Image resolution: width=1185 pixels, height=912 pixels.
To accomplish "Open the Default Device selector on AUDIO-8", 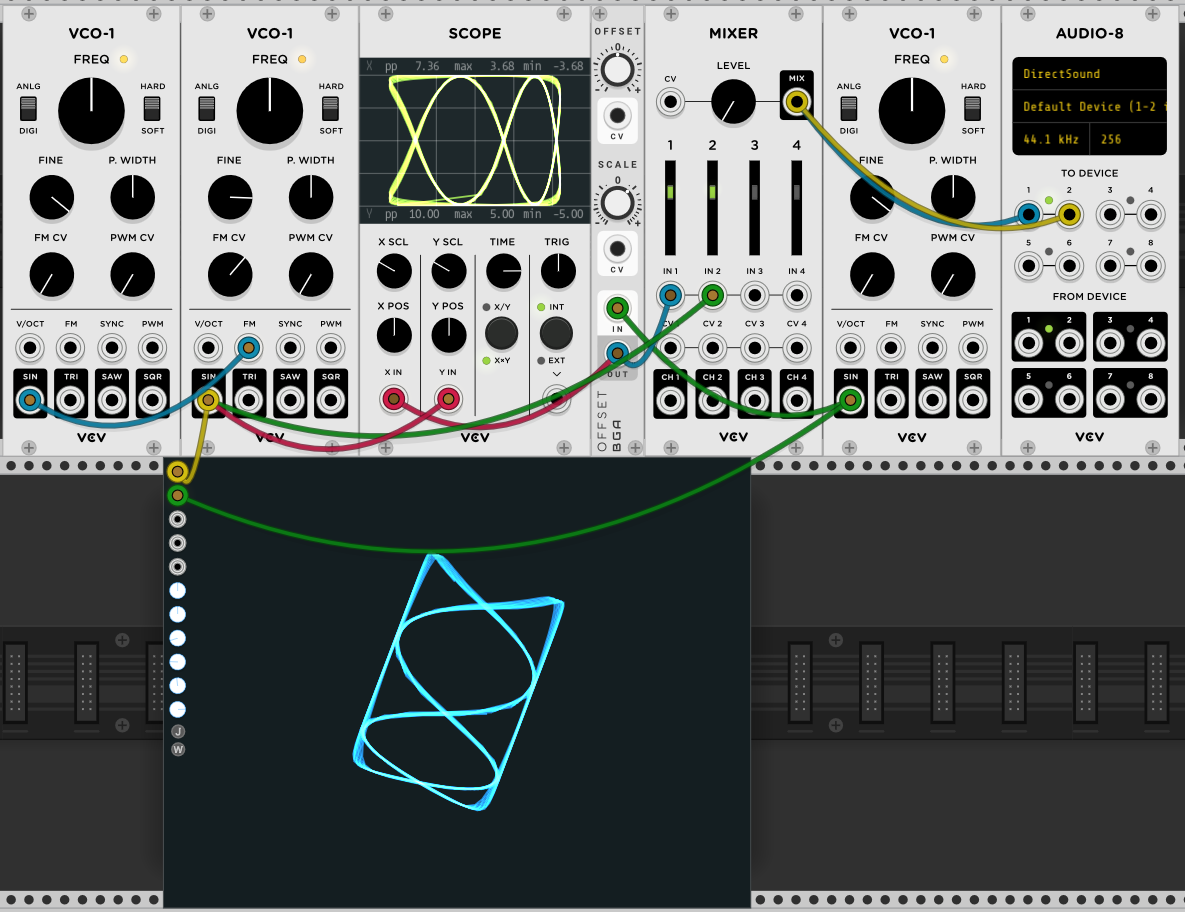I will pos(1089,107).
